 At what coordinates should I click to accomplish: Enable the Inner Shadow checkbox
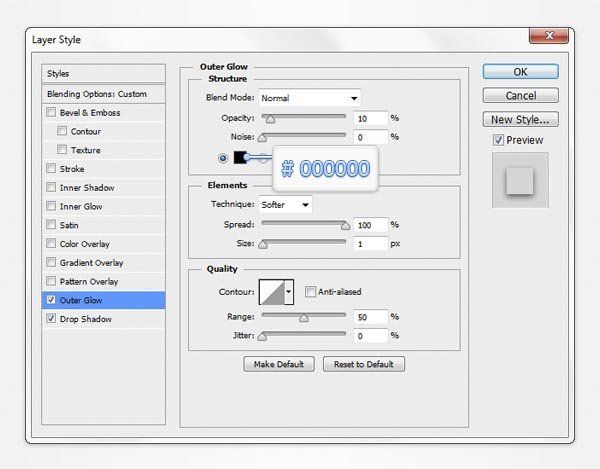[51, 187]
